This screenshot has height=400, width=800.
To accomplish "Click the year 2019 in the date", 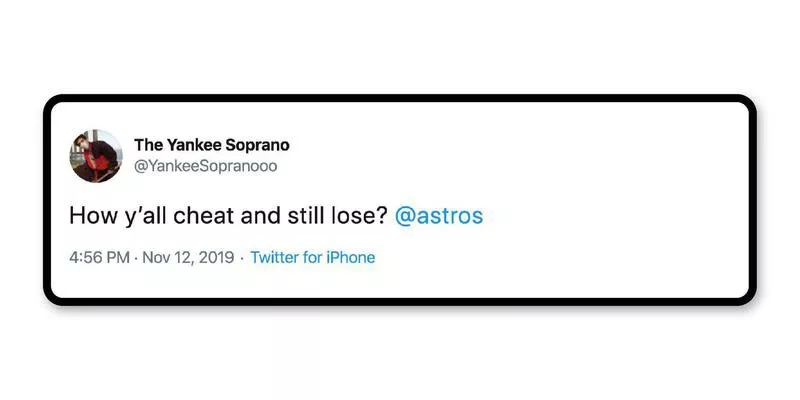I will 216,257.
